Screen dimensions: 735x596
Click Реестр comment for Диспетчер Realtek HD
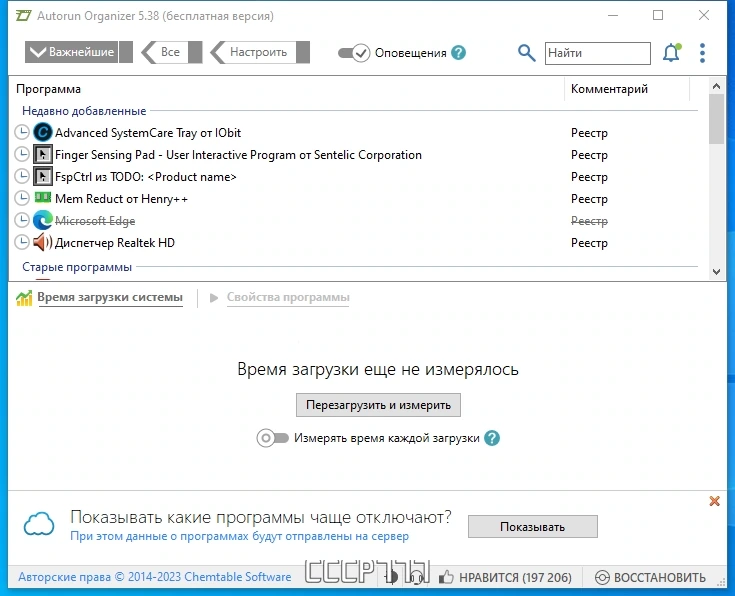589,242
